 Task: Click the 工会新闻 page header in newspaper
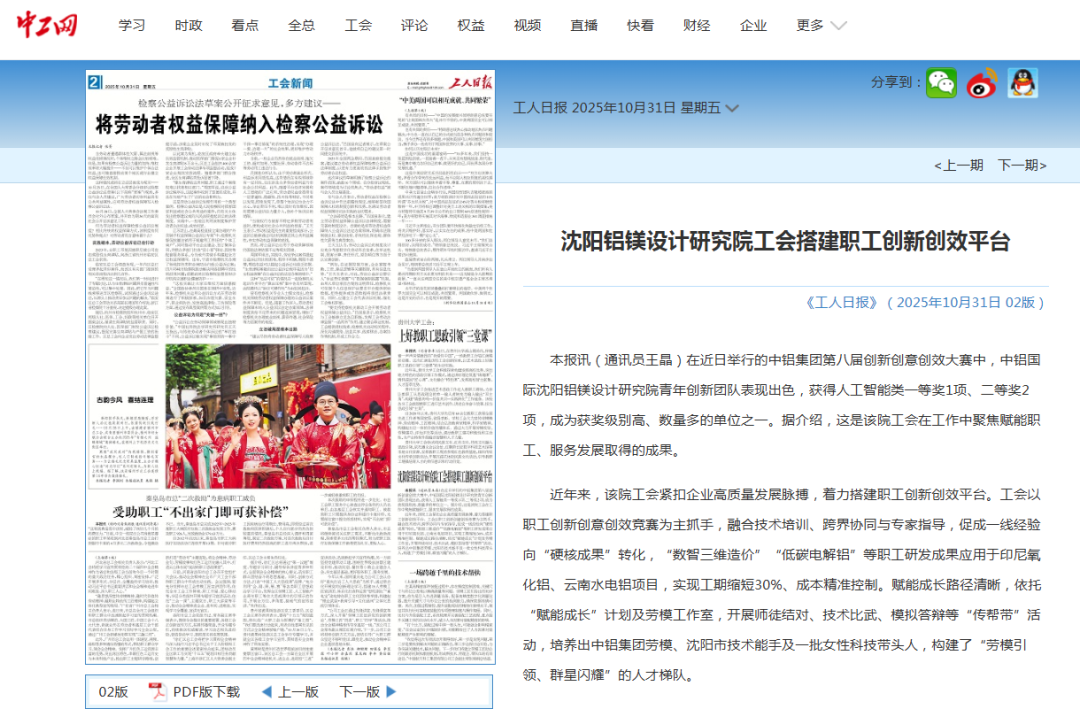[x=290, y=83]
